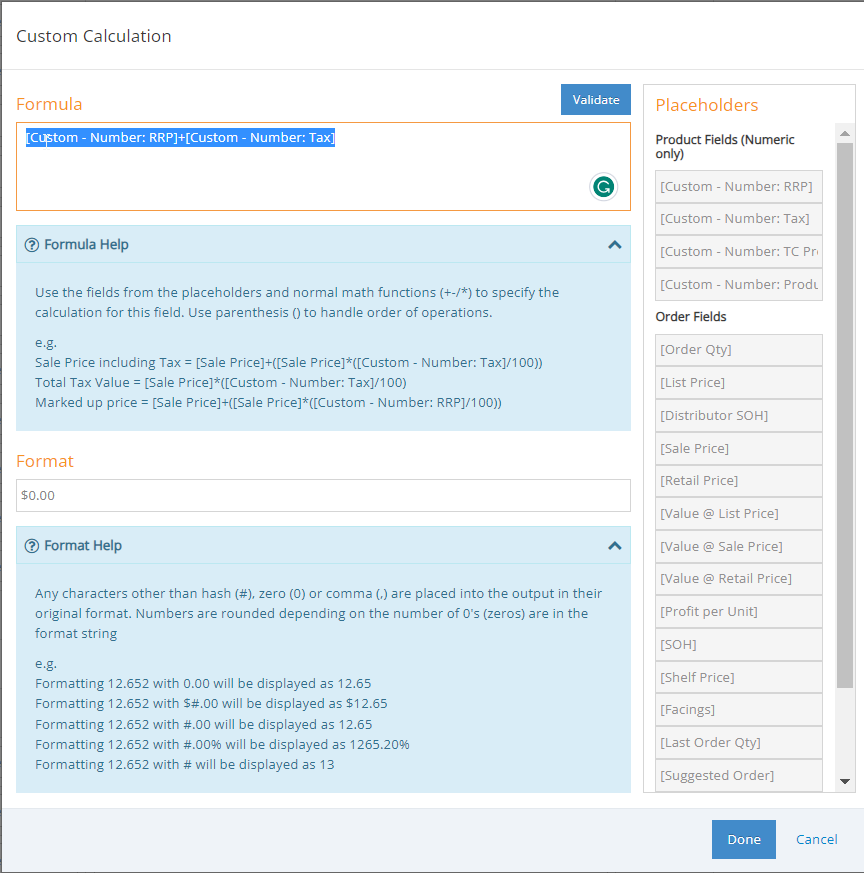Insert the [SOH] placeholder
The height and width of the screenshot is (873, 864).
[x=739, y=644]
